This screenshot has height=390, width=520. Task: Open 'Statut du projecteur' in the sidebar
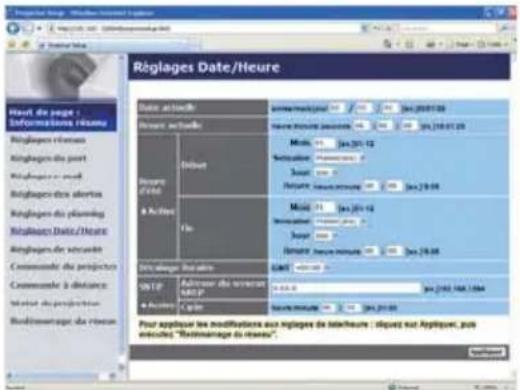[55, 303]
